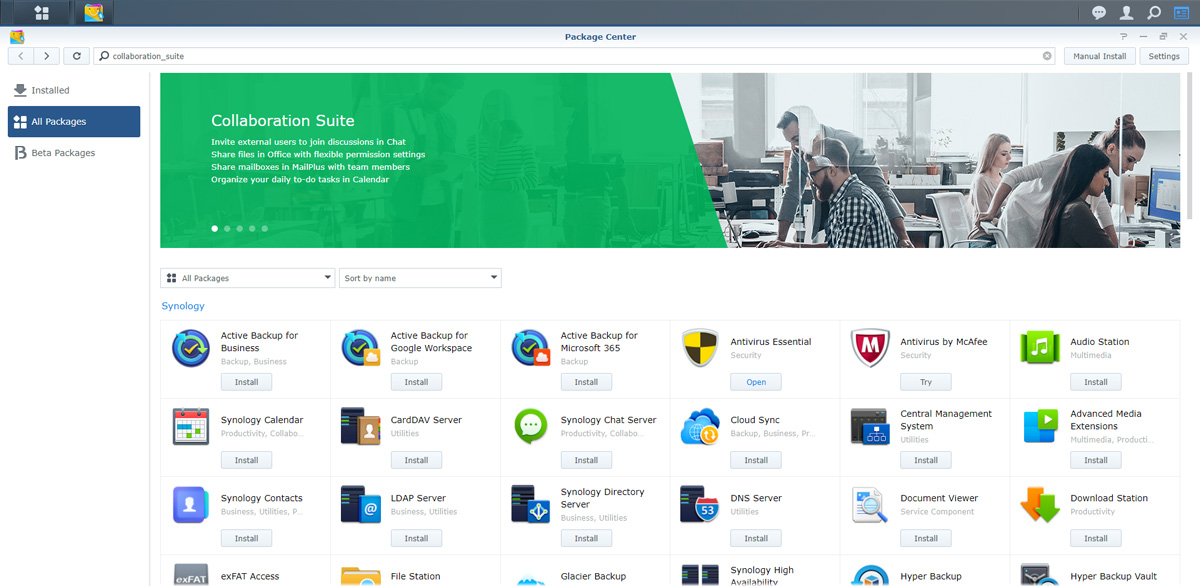The height and width of the screenshot is (586, 1200).
Task: Open the user account options icon
Action: [1127, 13]
